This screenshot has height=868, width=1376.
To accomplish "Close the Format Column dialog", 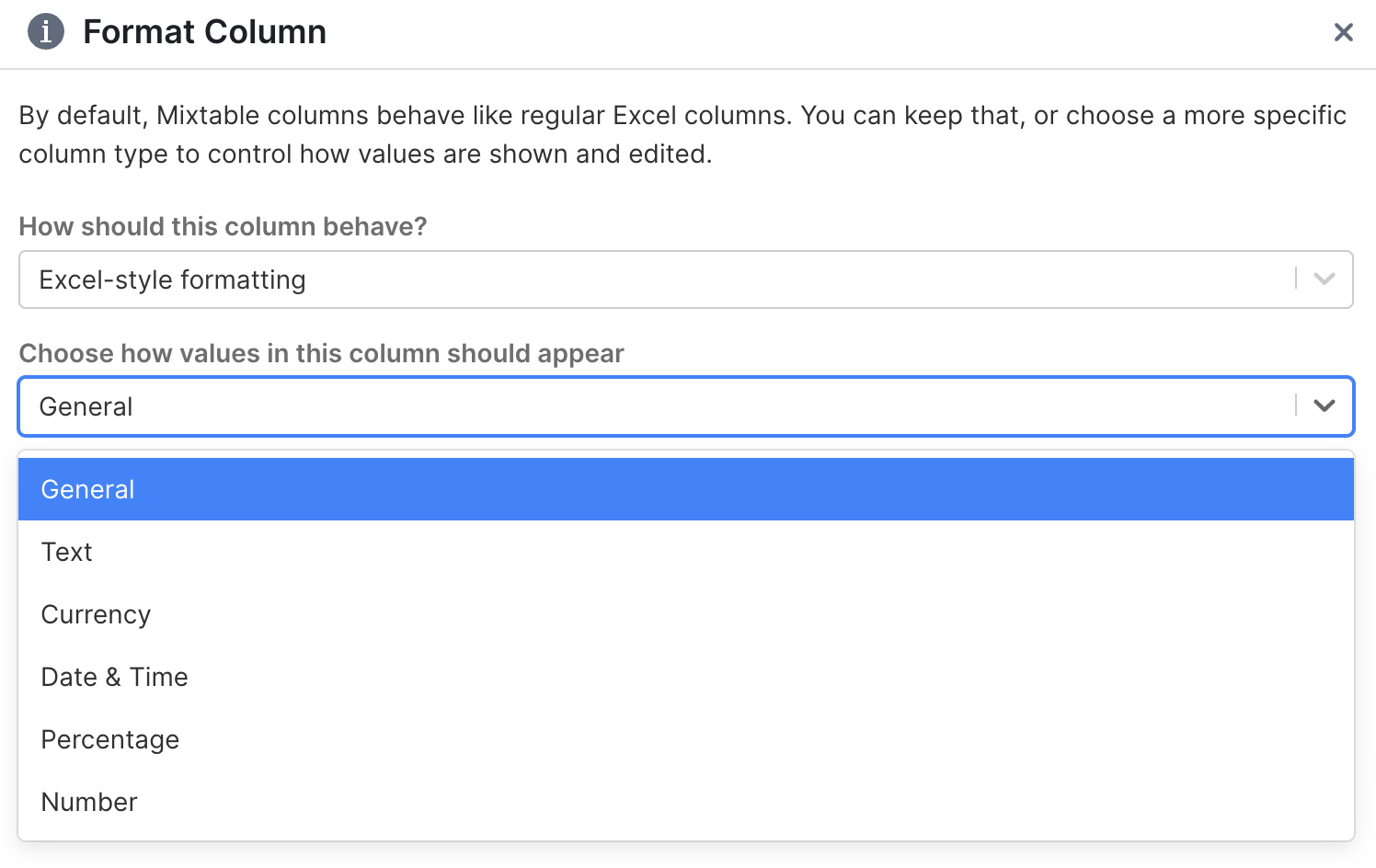I will coord(1344,31).
